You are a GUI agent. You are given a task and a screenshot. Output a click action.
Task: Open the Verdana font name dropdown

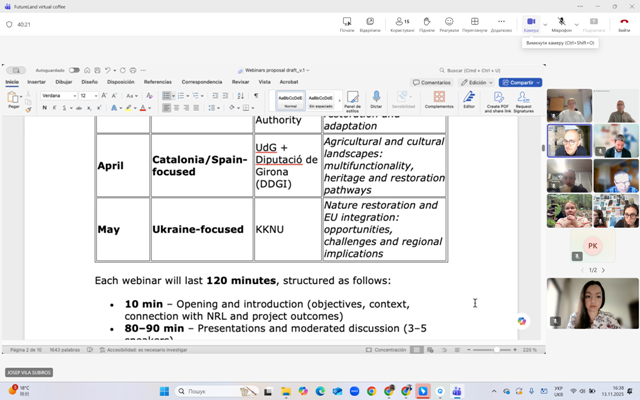click(x=74, y=96)
